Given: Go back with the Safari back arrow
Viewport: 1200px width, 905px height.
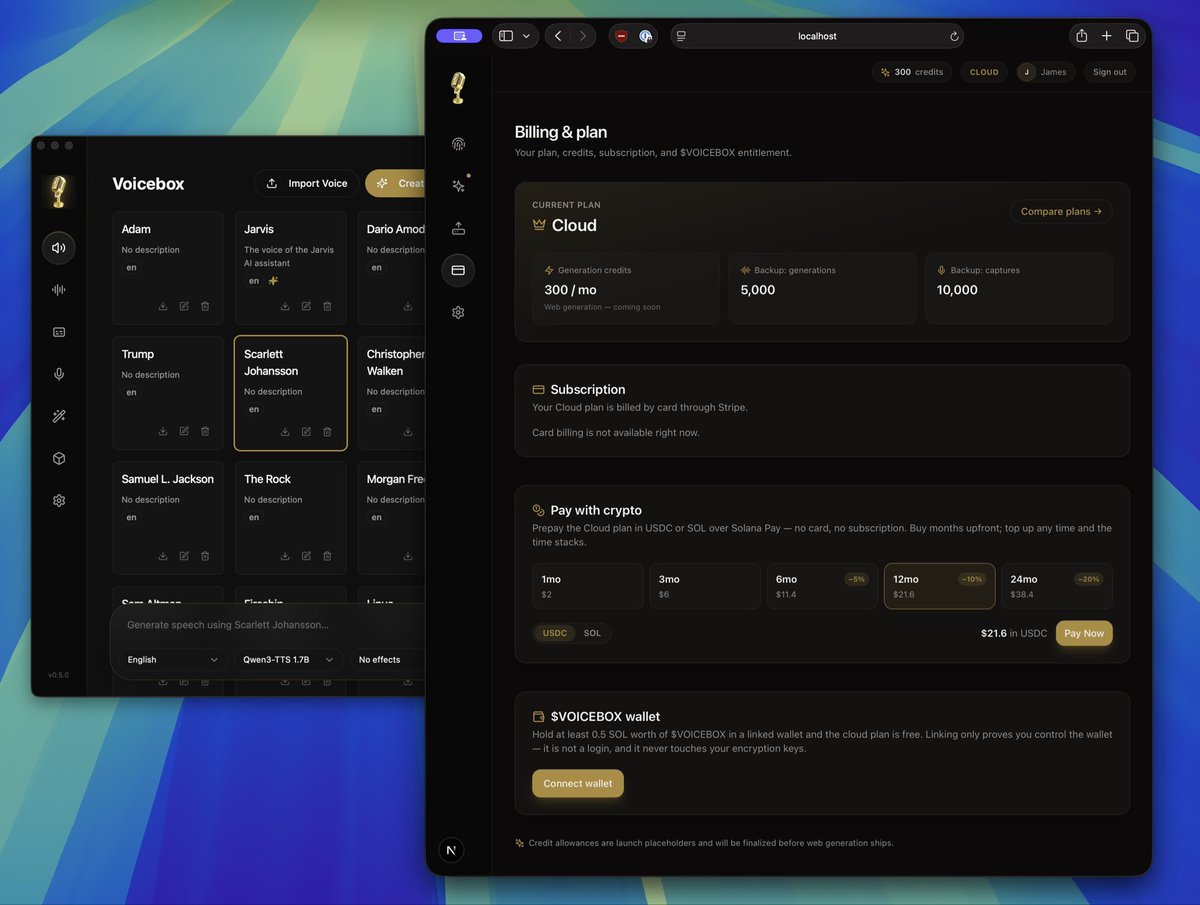Looking at the screenshot, I should (558, 36).
